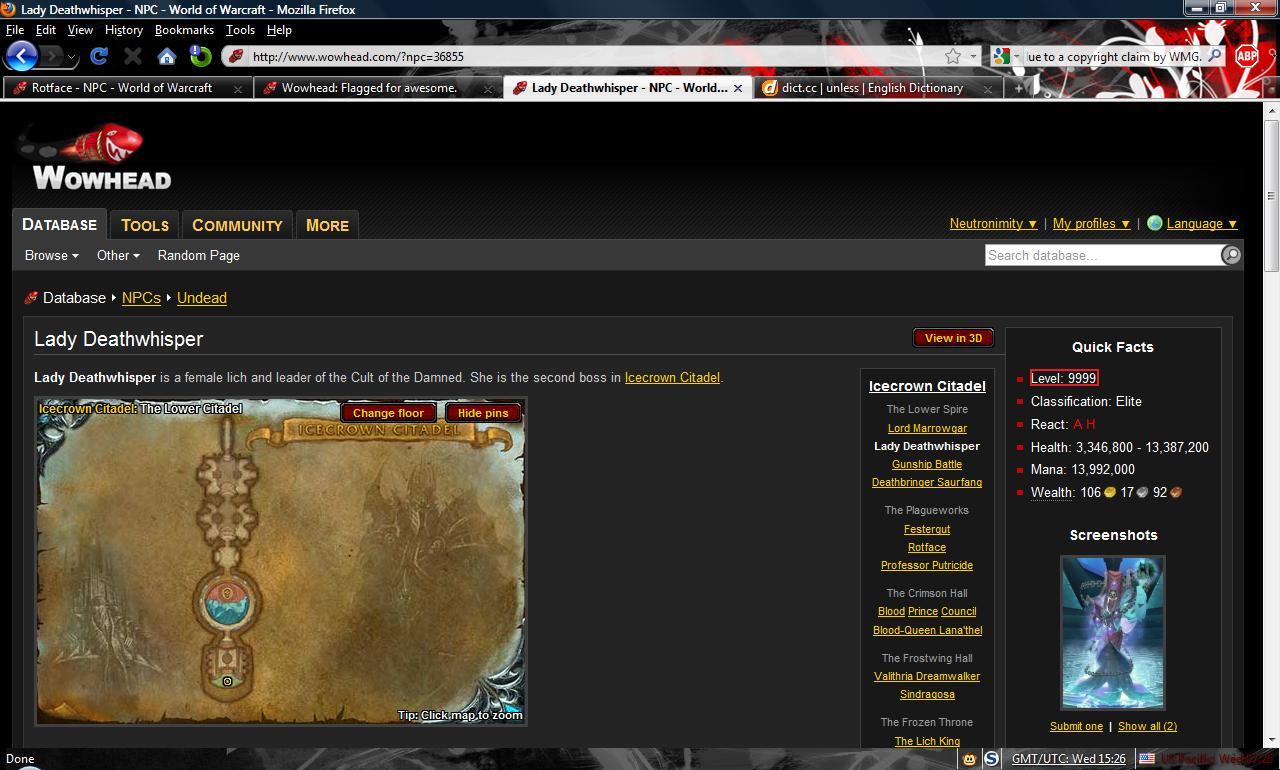The width and height of the screenshot is (1280, 770).
Task: Select the Community site tab
Action: (237, 225)
